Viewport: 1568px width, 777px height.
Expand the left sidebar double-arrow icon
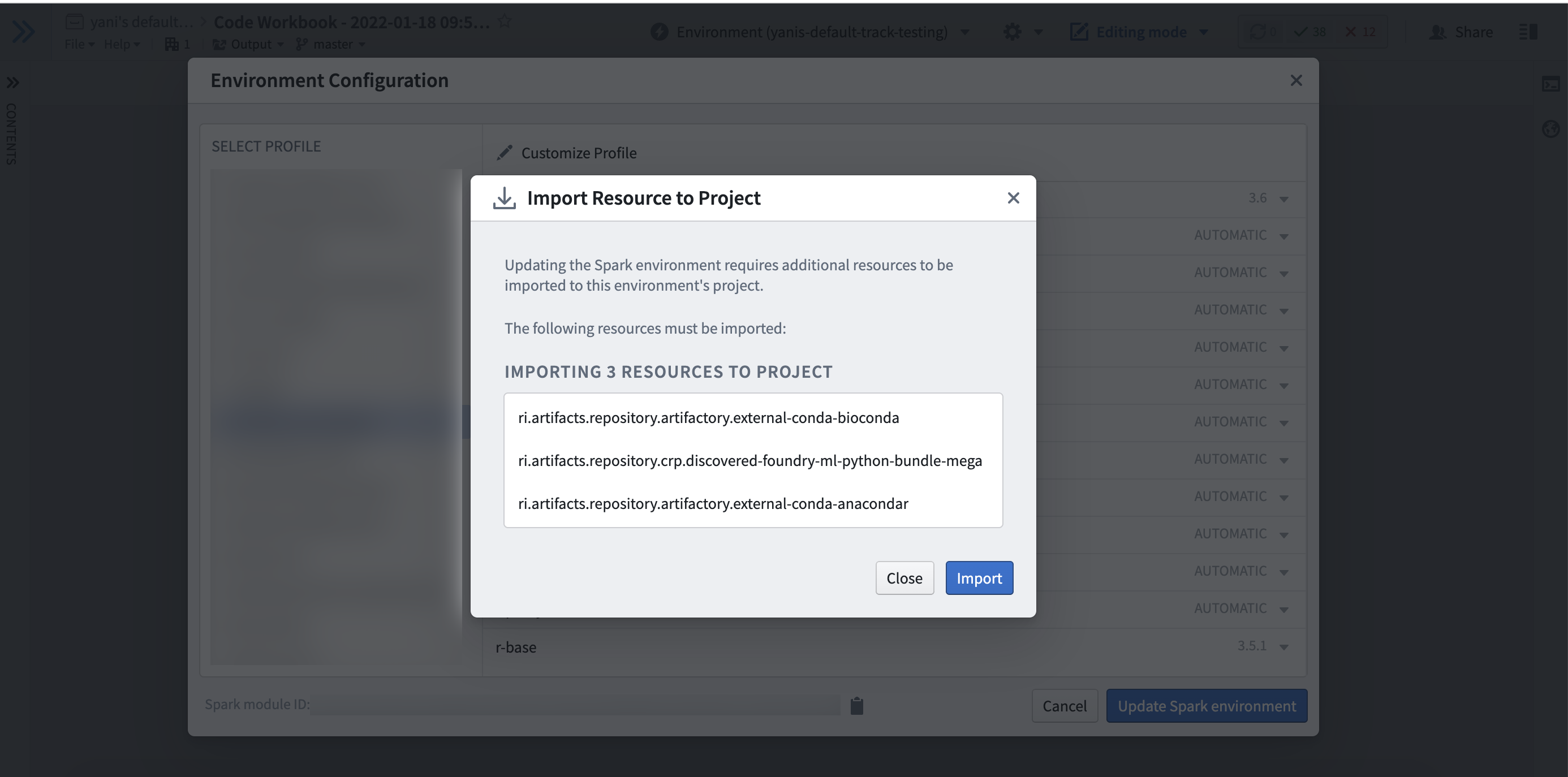point(23,32)
